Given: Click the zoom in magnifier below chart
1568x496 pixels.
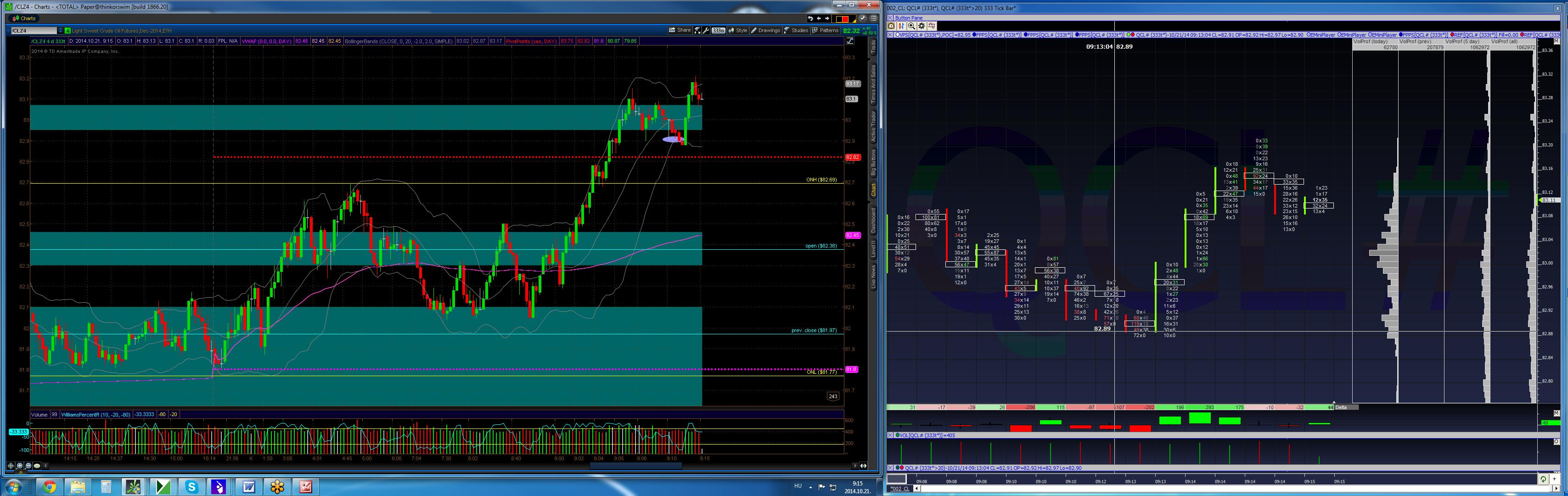Looking at the screenshot, I should click(19, 466).
